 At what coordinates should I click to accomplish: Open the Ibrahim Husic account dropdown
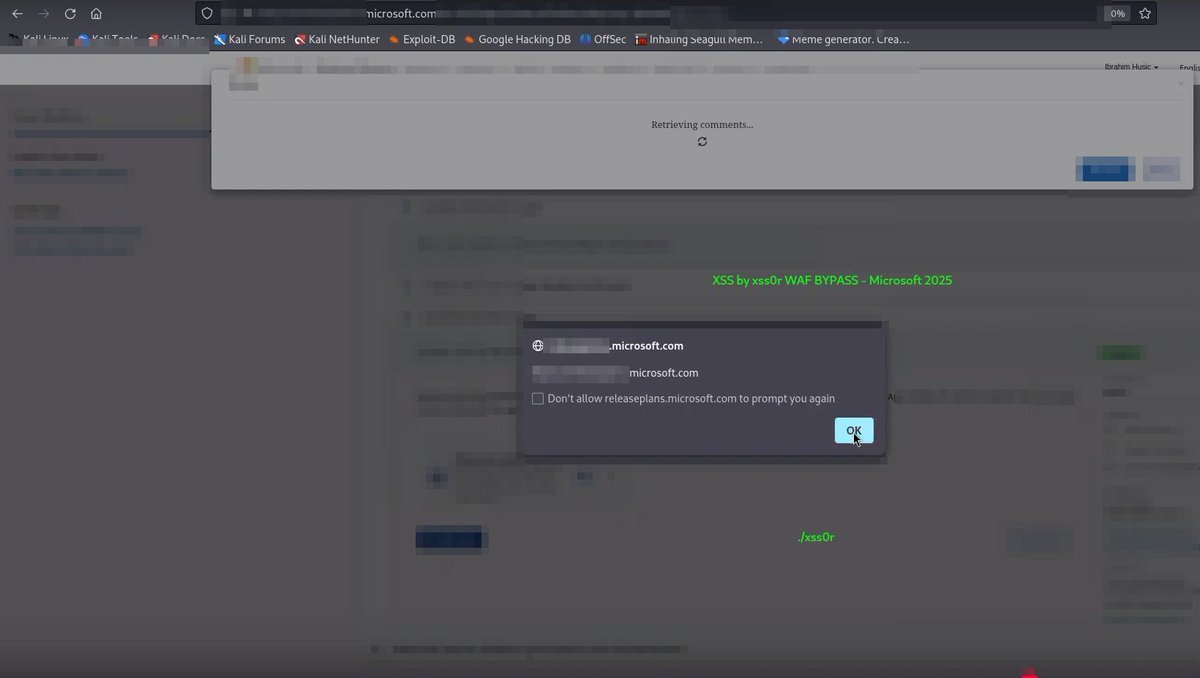[x=1127, y=67]
